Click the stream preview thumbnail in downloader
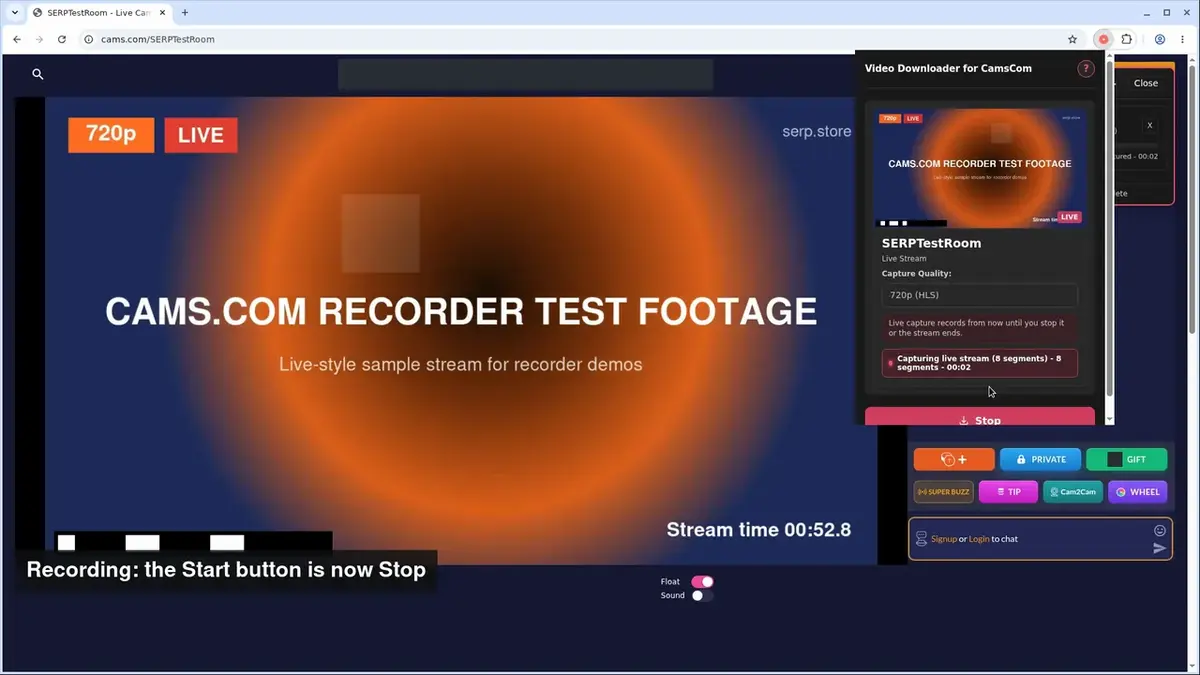 980,168
